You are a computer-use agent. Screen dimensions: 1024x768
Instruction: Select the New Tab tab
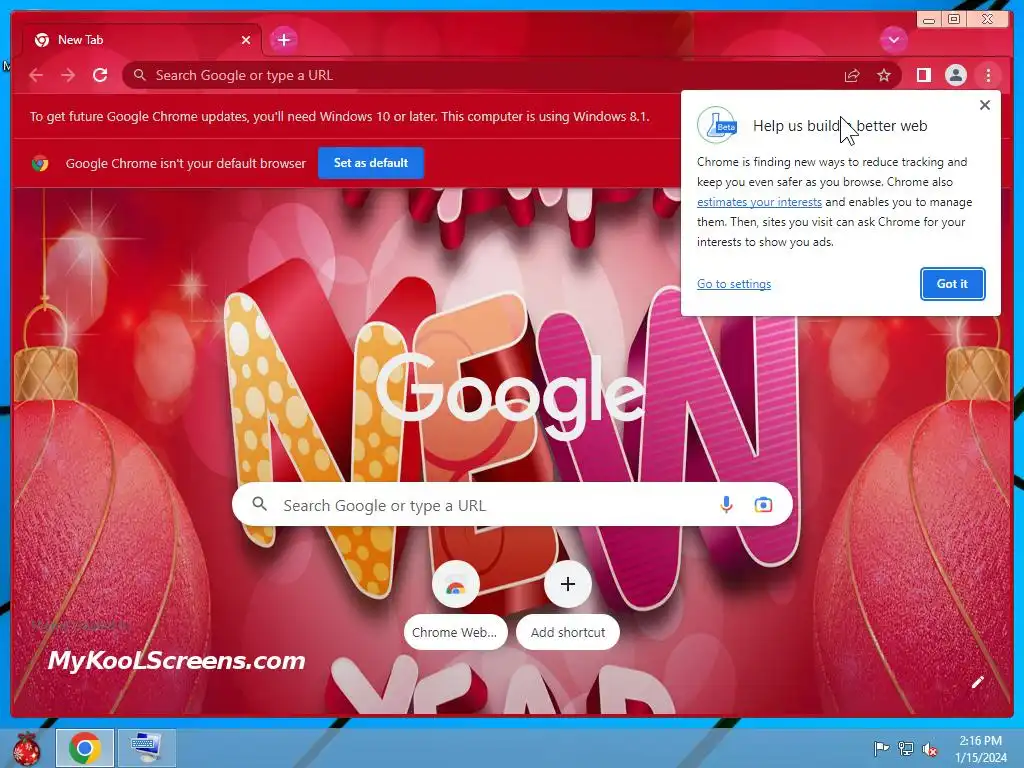142,40
